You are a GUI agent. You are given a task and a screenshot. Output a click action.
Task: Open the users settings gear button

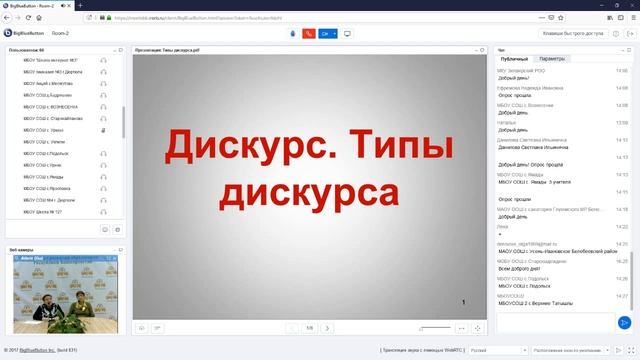tap(118, 229)
